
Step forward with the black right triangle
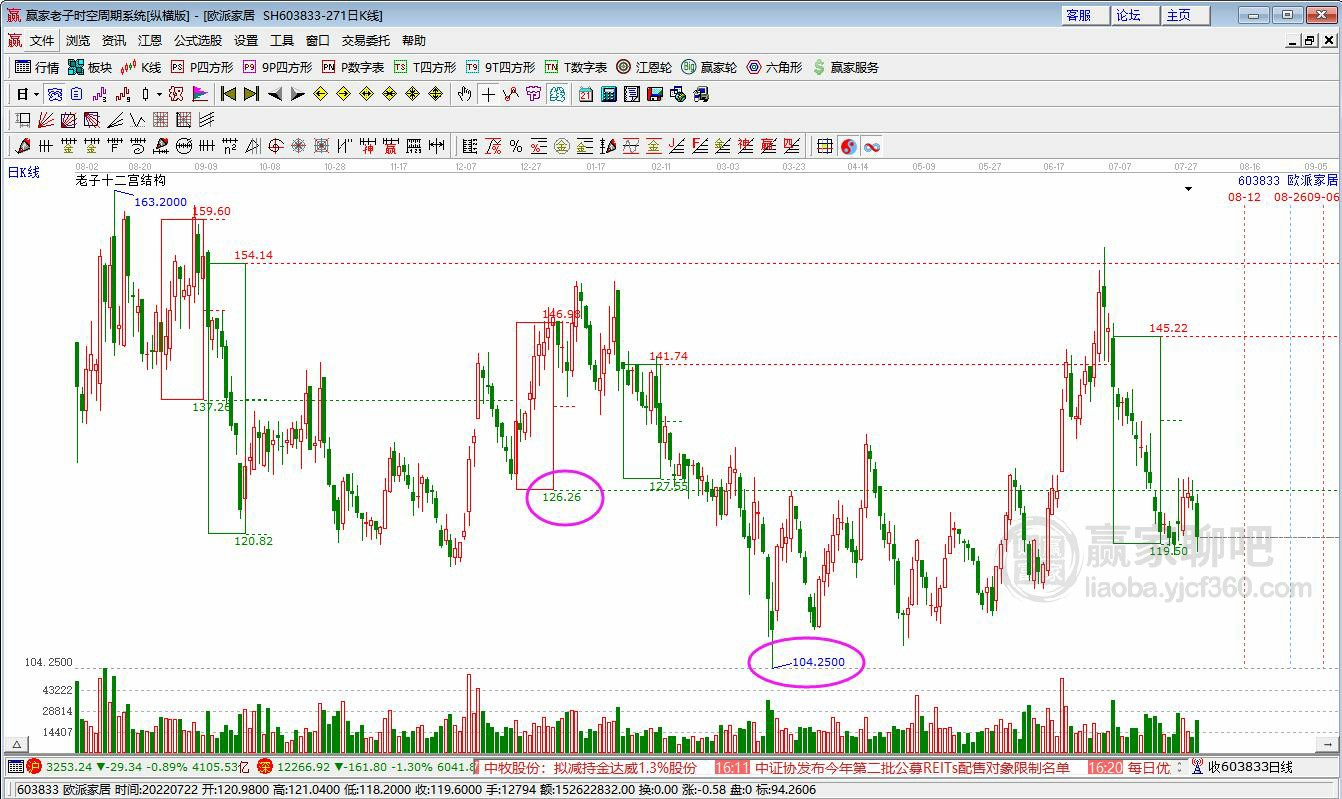[298, 94]
